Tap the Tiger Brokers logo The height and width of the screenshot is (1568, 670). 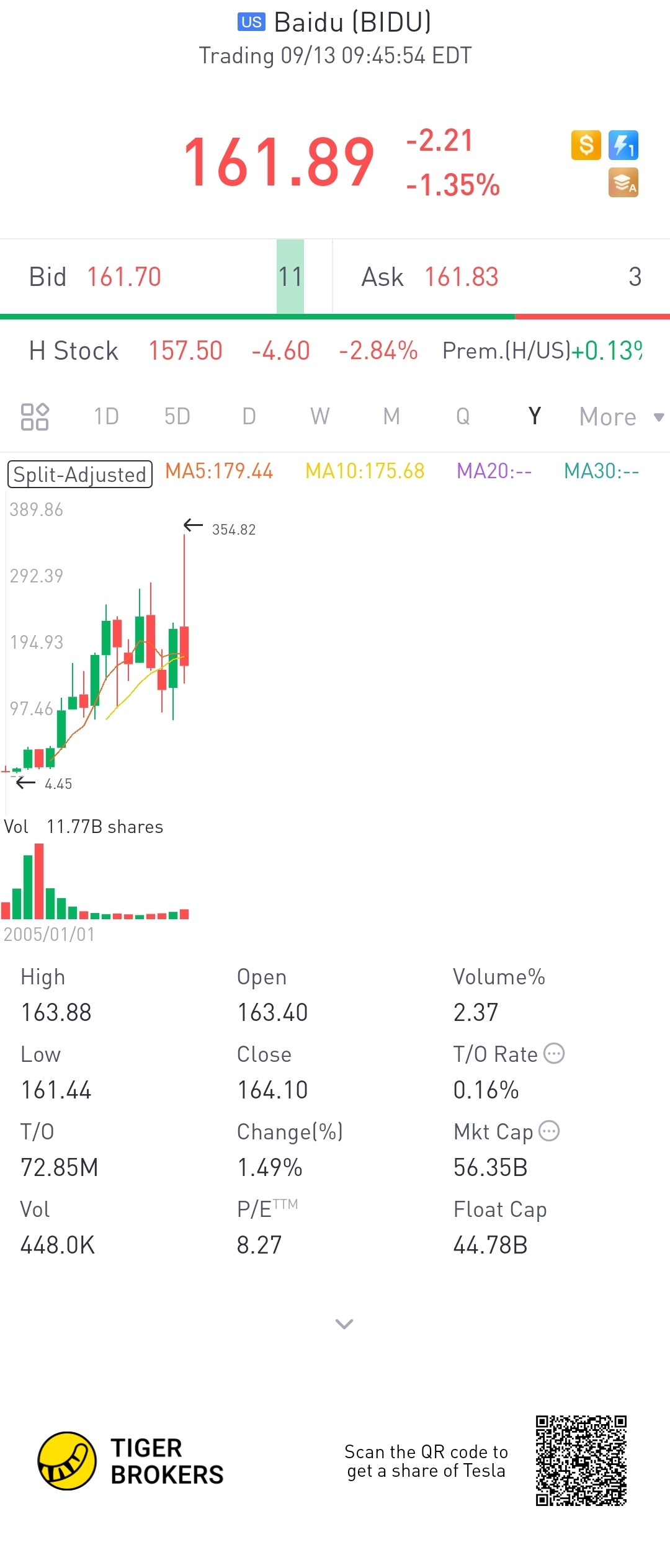click(x=130, y=1461)
